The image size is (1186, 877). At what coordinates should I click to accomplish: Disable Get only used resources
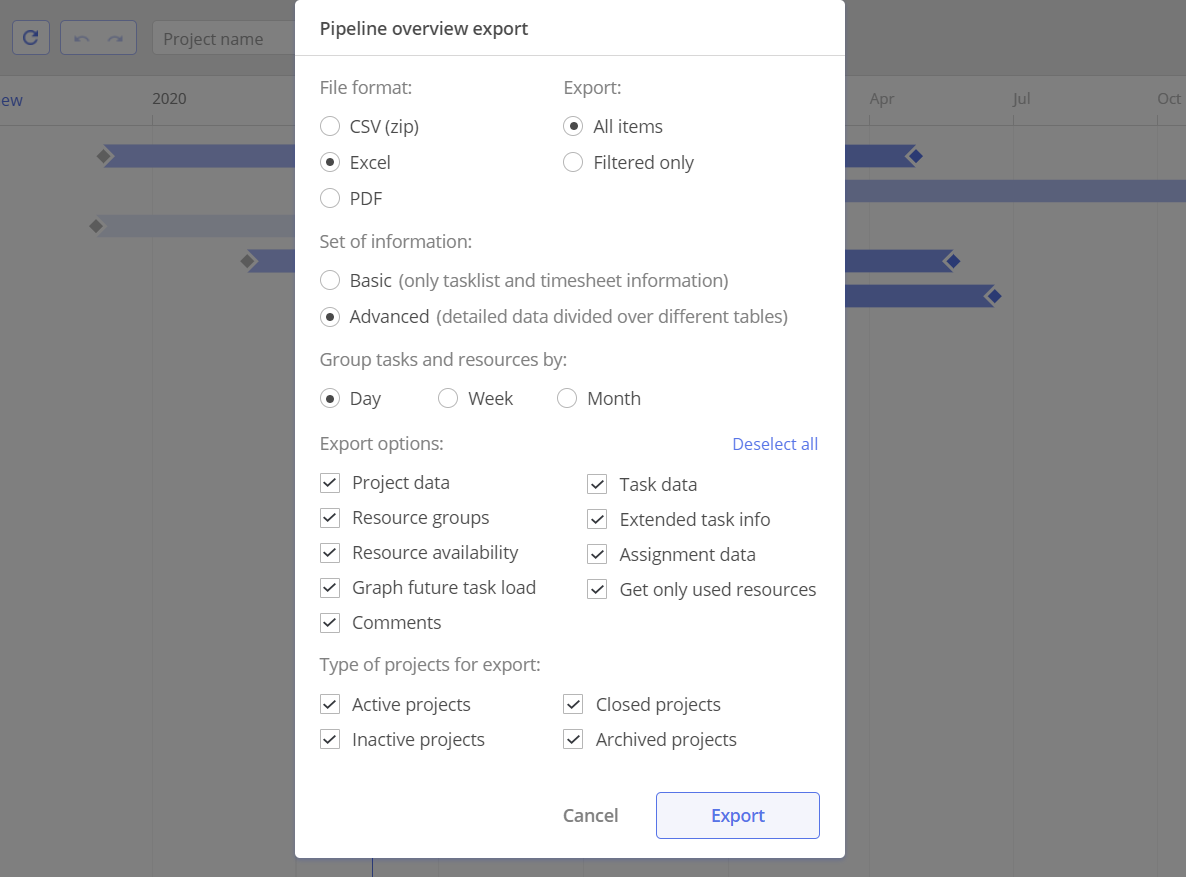pos(598,589)
